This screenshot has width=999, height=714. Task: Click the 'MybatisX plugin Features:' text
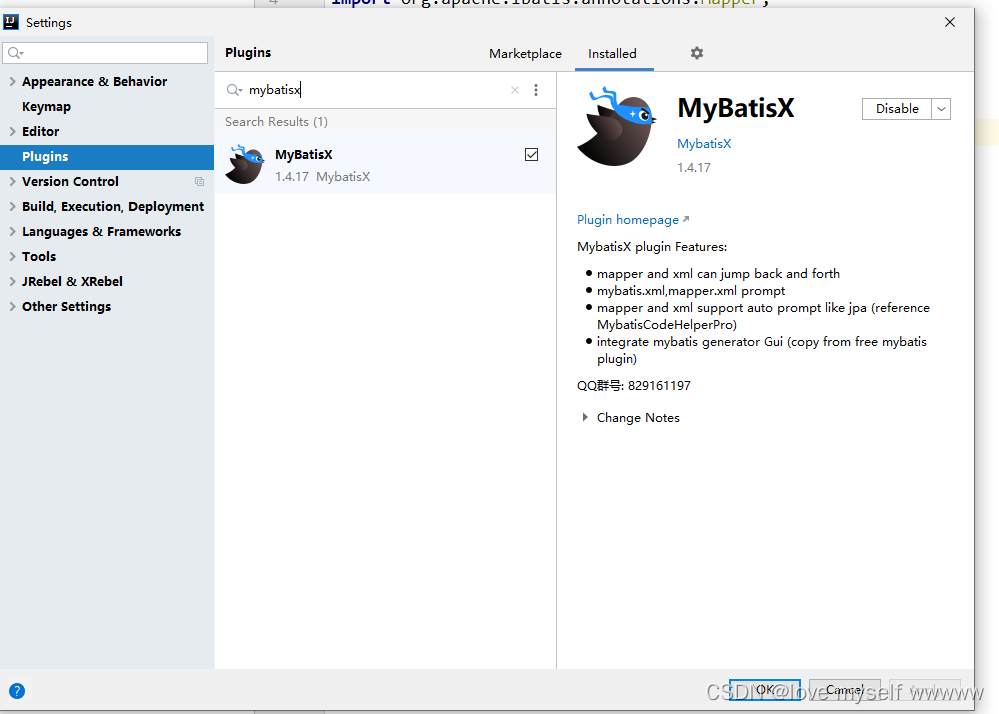[x=652, y=247]
